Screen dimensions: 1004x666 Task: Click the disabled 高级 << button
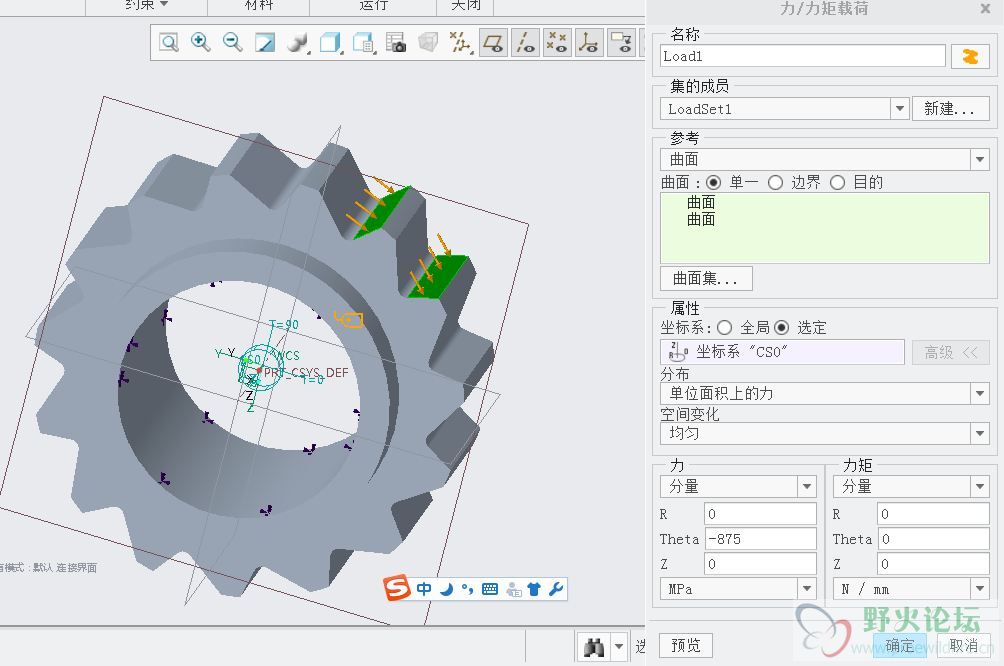951,352
